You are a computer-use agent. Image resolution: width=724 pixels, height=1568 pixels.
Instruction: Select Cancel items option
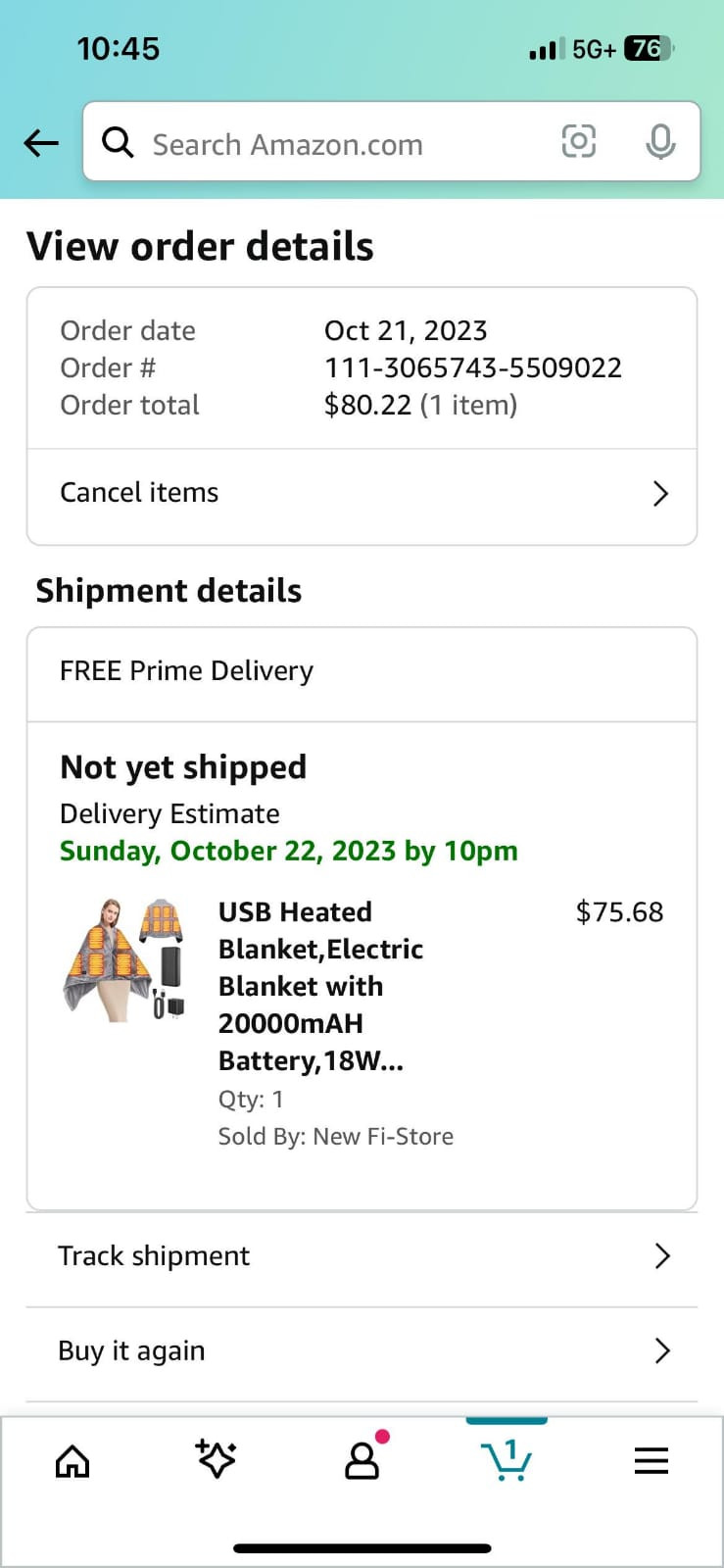pos(139,493)
